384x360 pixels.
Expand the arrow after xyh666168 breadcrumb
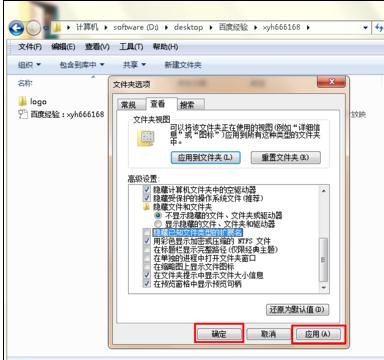click(308, 28)
